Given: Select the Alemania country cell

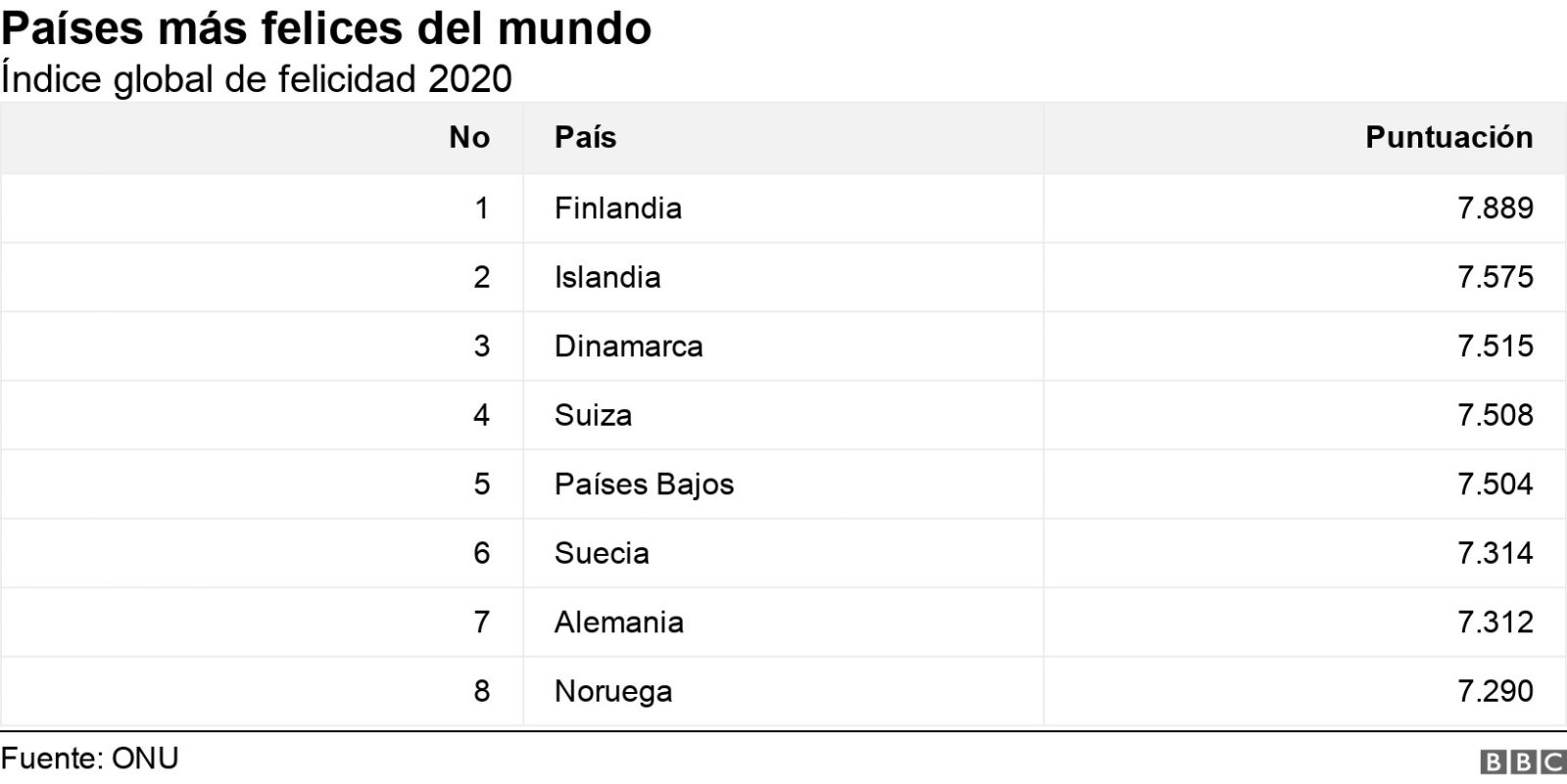Looking at the screenshot, I should point(618,623).
